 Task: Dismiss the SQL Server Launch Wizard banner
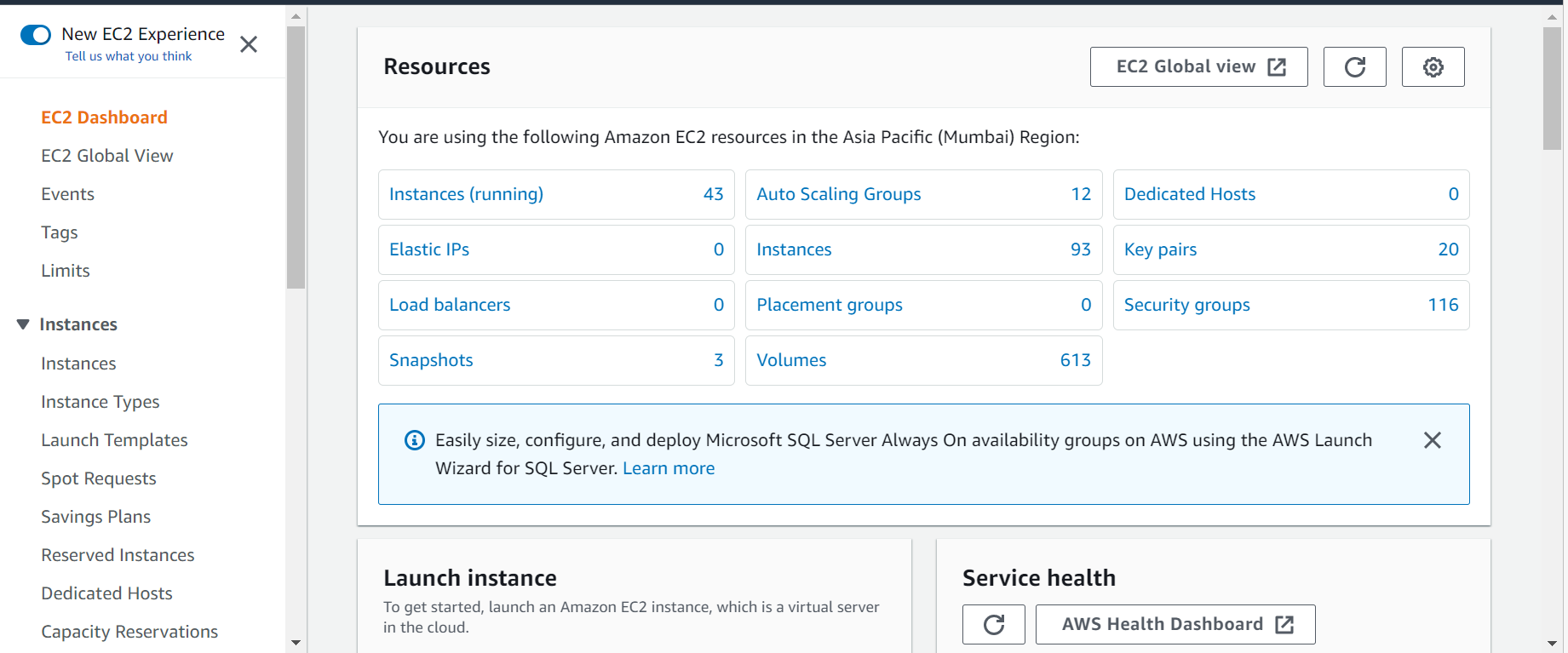point(1433,440)
